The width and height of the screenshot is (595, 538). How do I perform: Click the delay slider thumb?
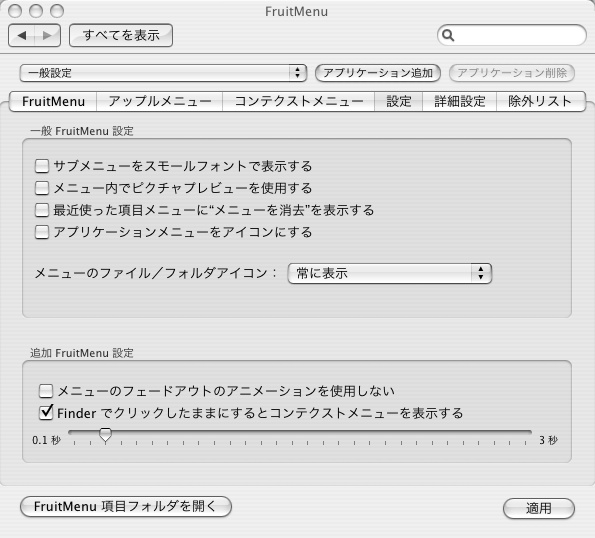click(105, 435)
